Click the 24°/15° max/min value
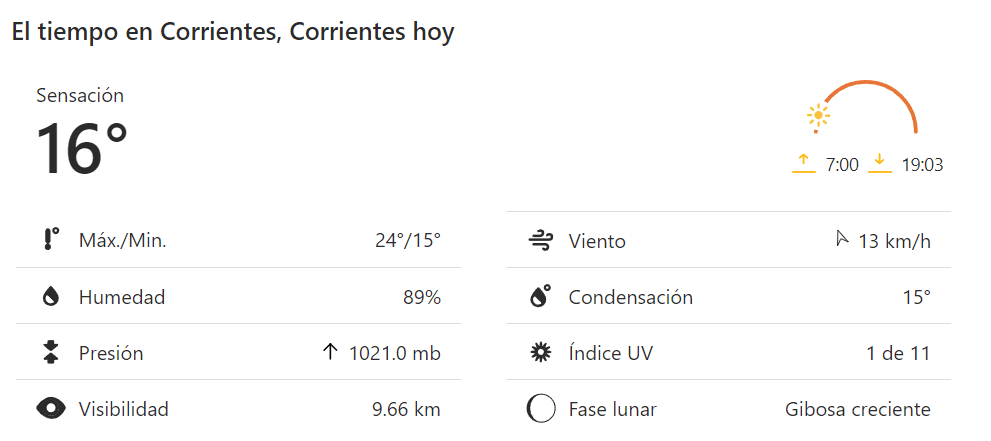 [407, 241]
